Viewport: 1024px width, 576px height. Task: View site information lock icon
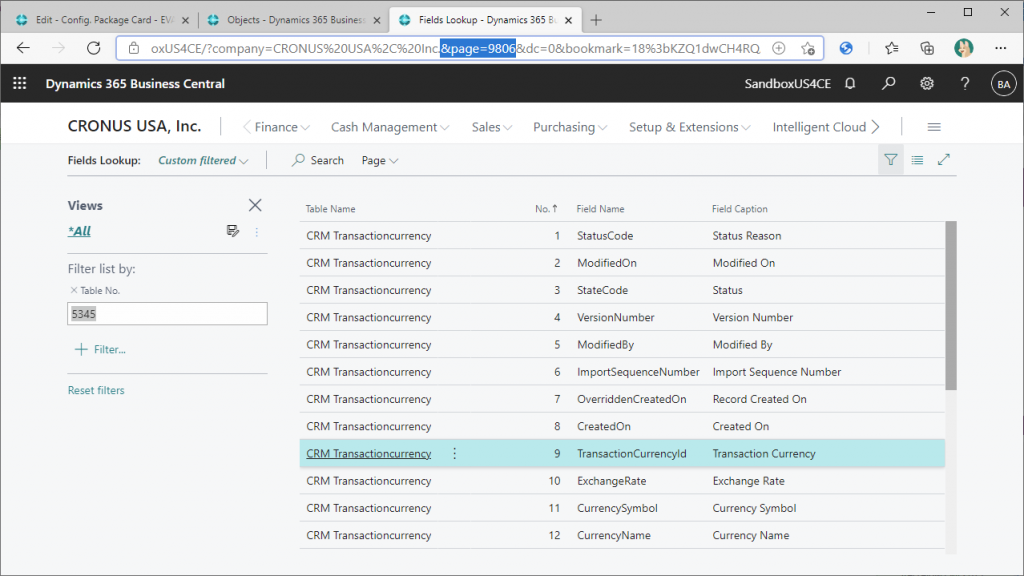click(134, 48)
